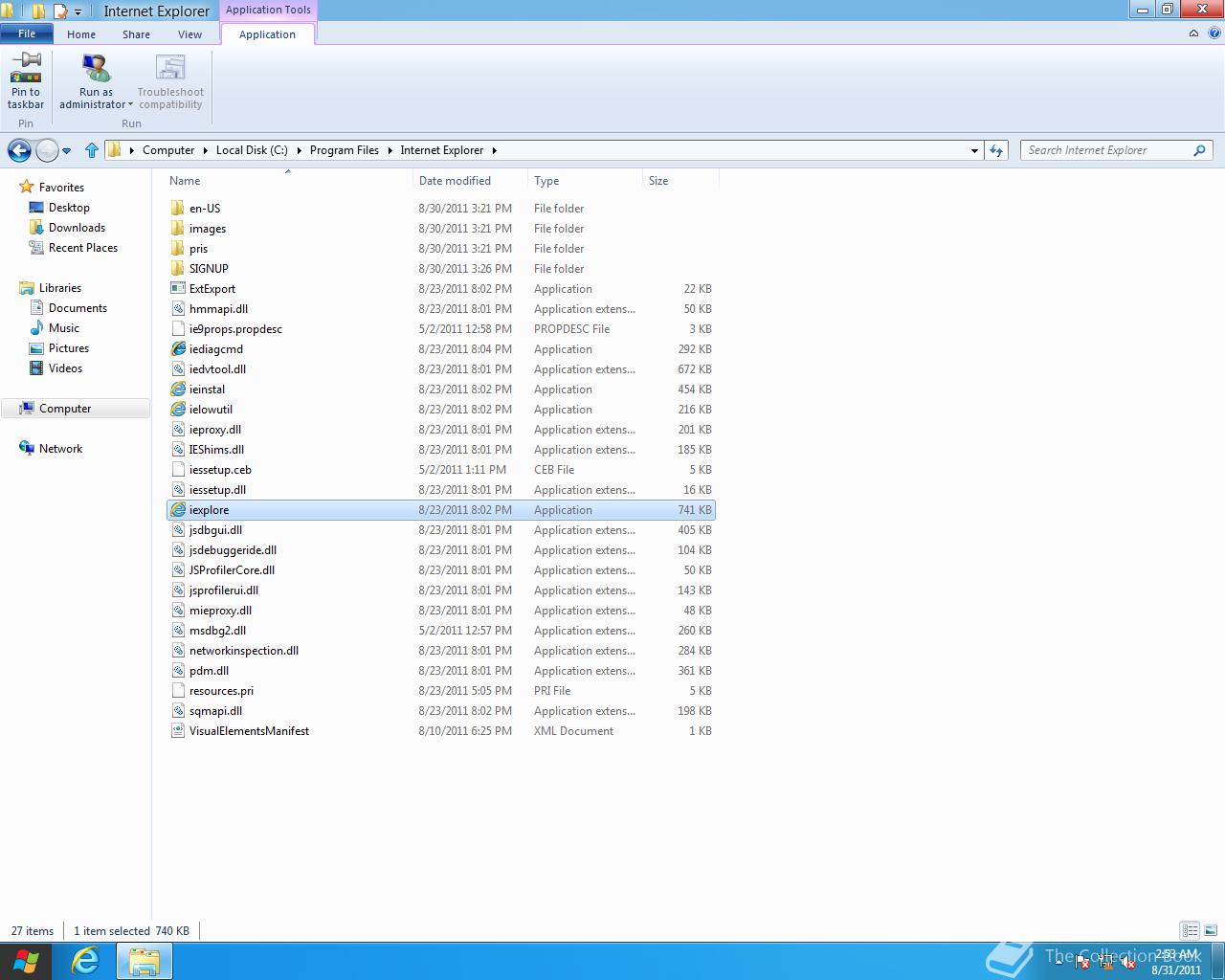1225x980 pixels.
Task: Collapse the ribbon with the chevron
Action: 1193,33
